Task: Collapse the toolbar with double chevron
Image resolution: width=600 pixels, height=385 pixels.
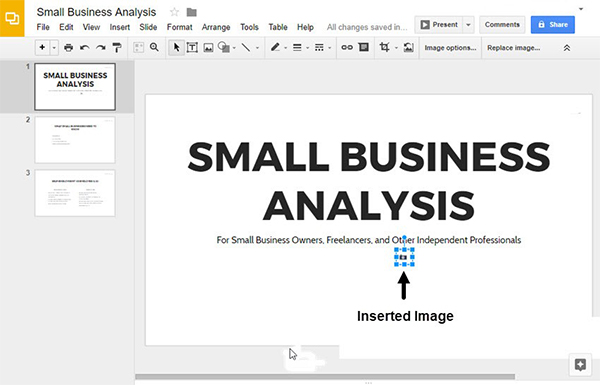Action: tap(567, 48)
